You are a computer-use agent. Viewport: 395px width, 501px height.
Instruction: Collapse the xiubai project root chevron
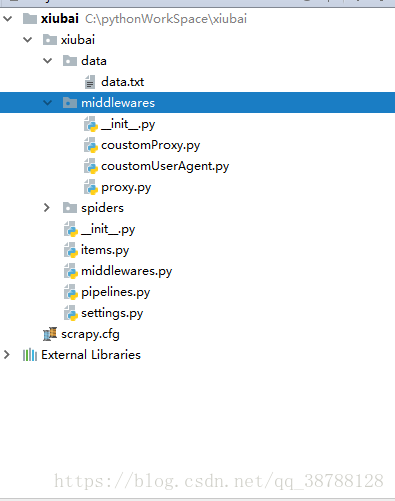click(x=7, y=19)
